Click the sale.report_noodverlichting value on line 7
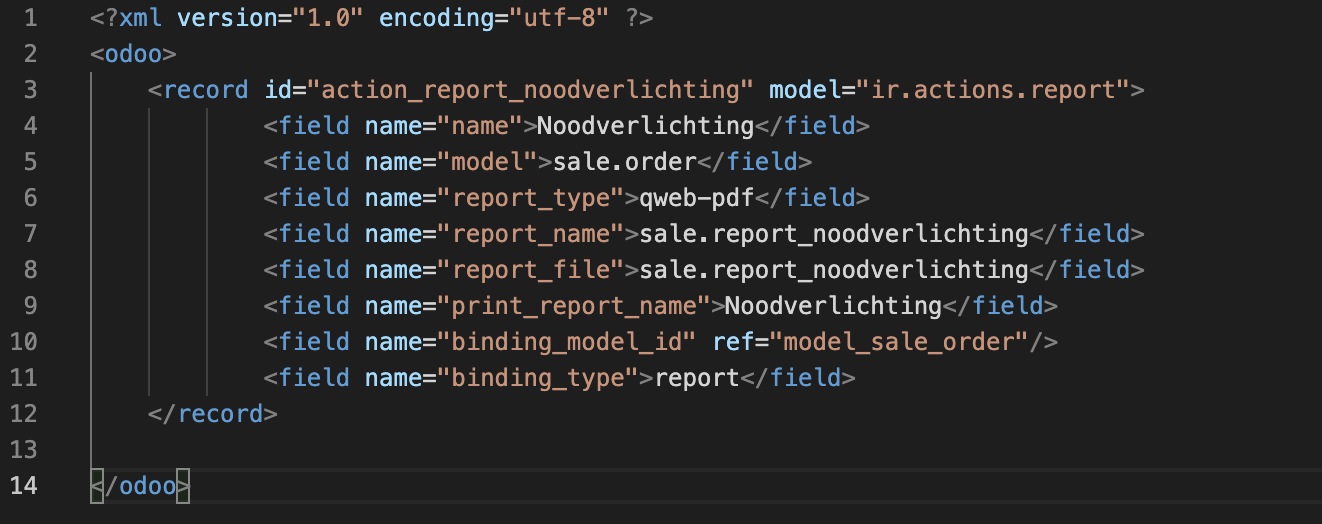Viewport: 1322px width, 524px height. (834, 233)
